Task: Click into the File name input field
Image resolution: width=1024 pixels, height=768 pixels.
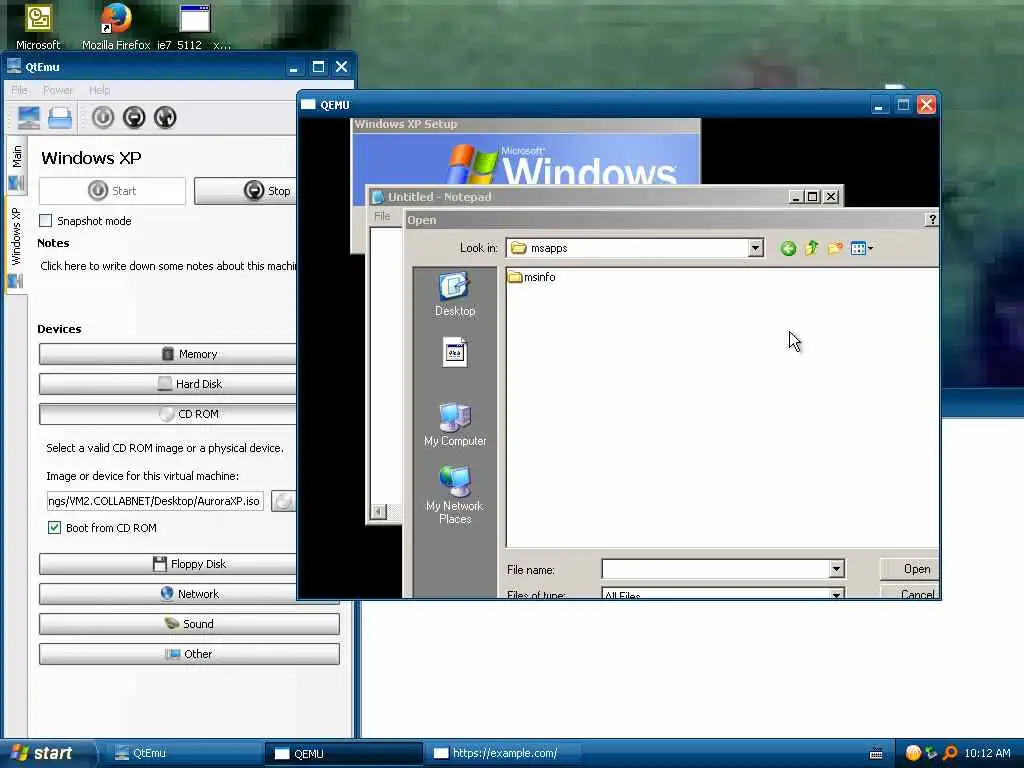Action: click(x=716, y=569)
